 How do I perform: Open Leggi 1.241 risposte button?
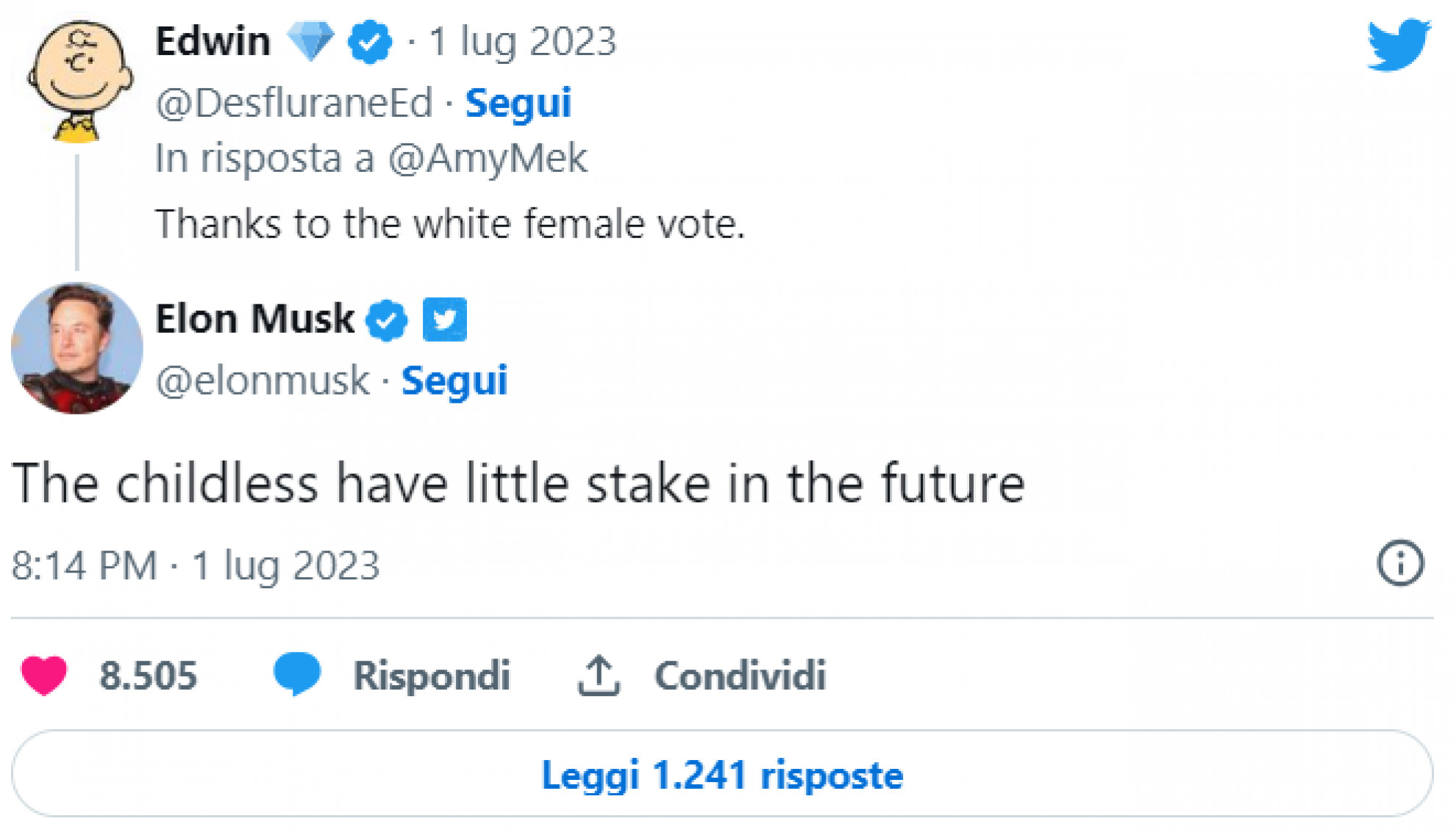point(721,774)
